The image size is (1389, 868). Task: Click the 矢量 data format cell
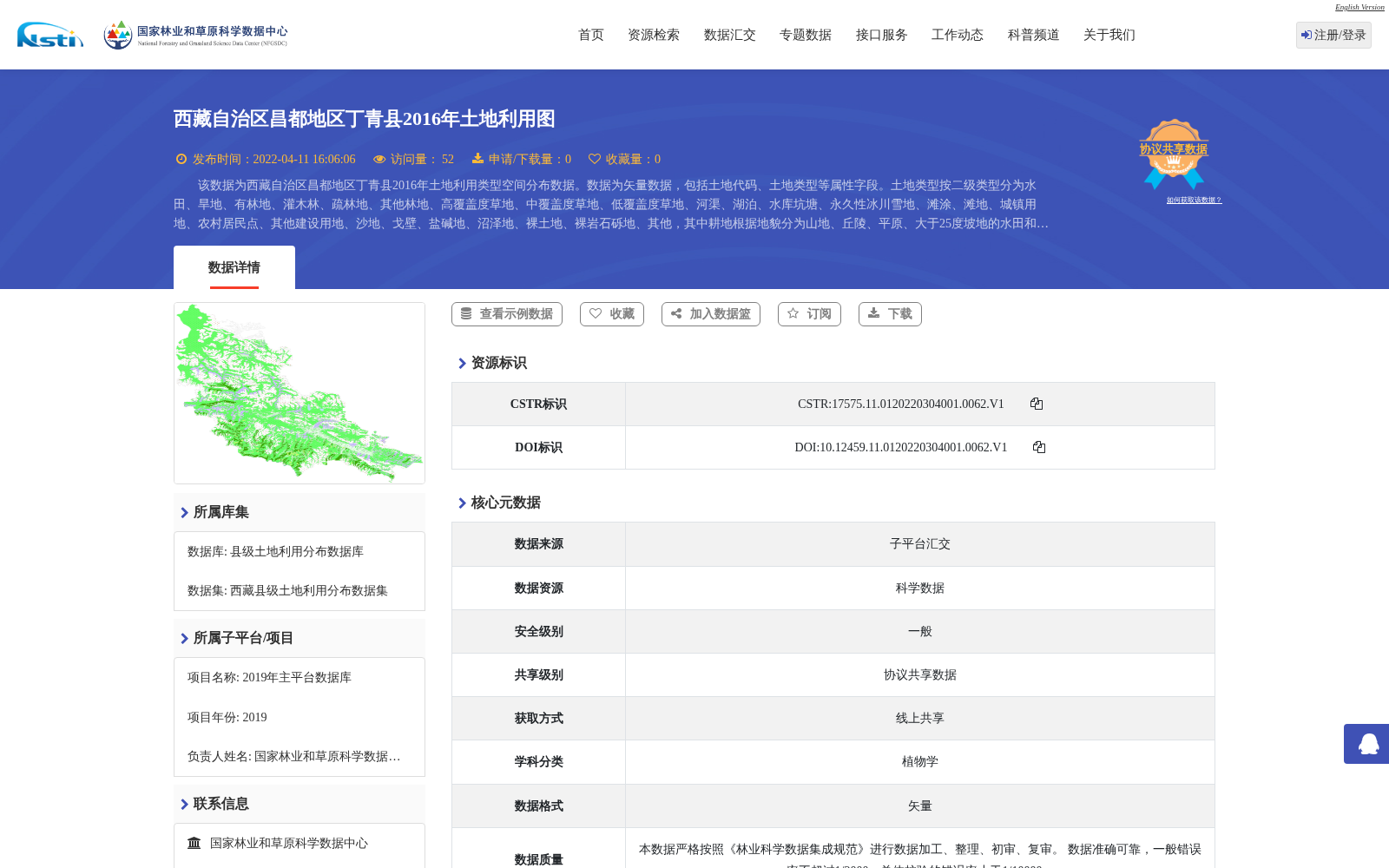[x=920, y=806]
